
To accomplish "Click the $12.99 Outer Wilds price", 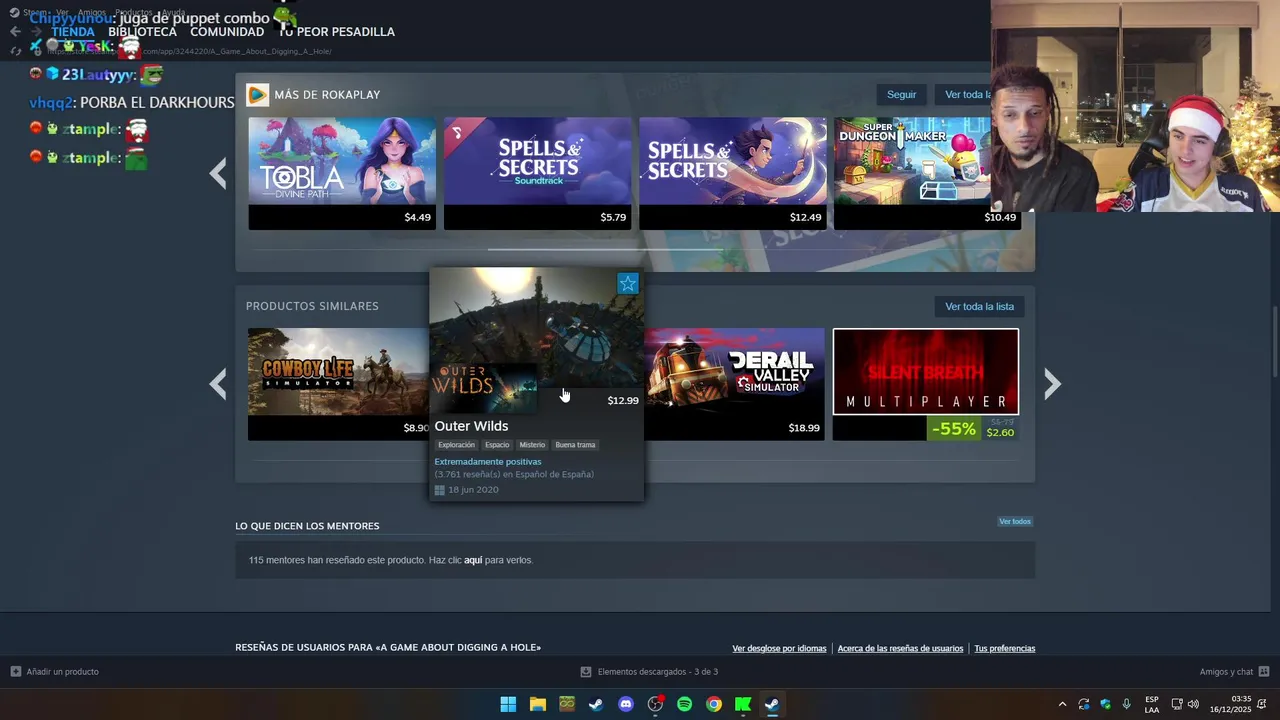I will pyautogui.click(x=622, y=400).
